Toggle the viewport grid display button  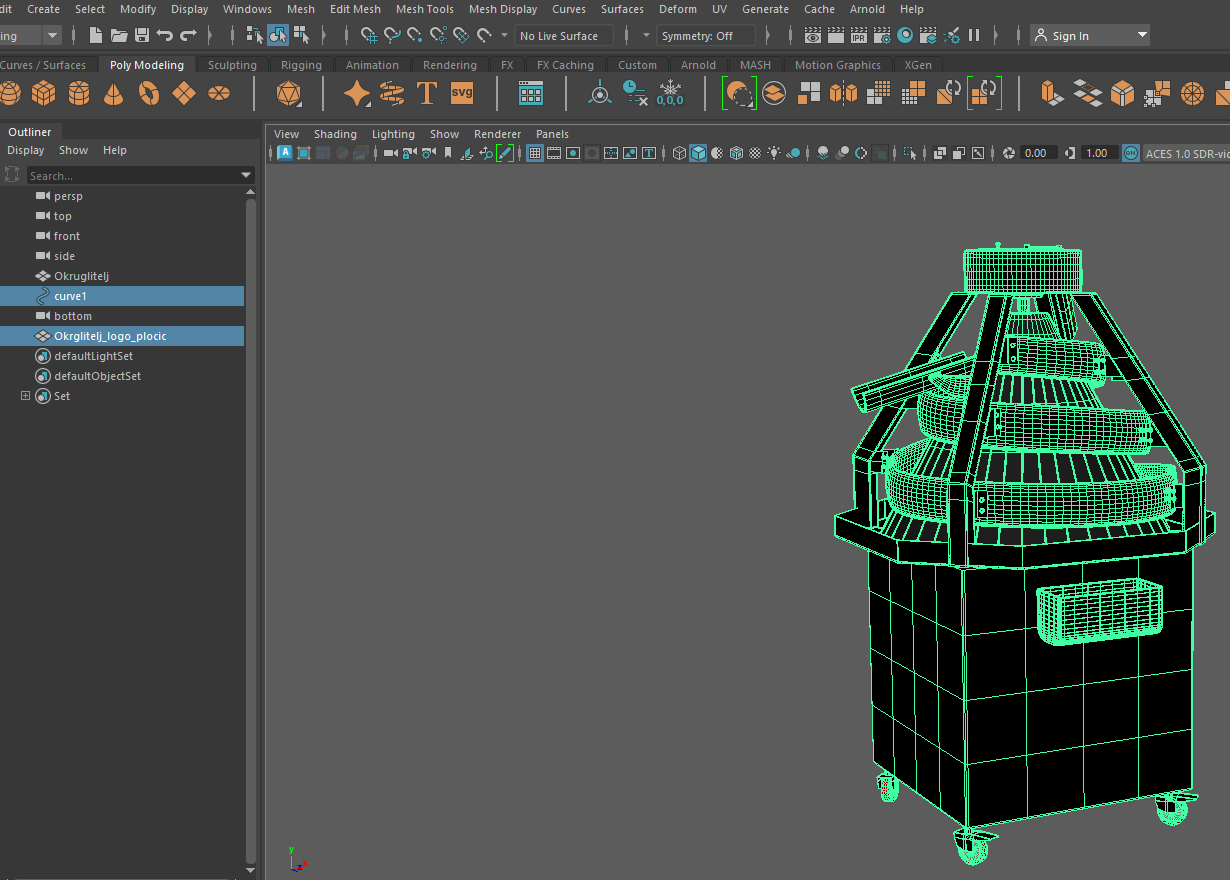(x=535, y=153)
